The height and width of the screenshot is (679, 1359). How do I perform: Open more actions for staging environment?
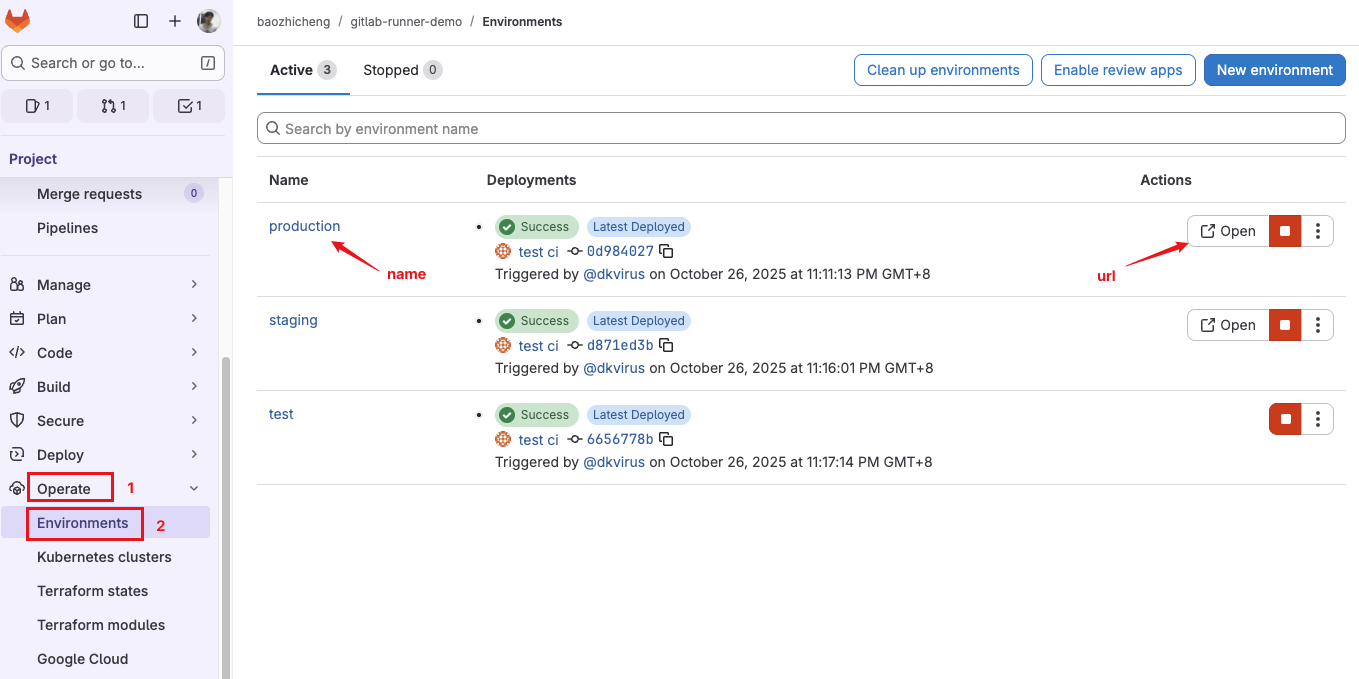(1318, 325)
